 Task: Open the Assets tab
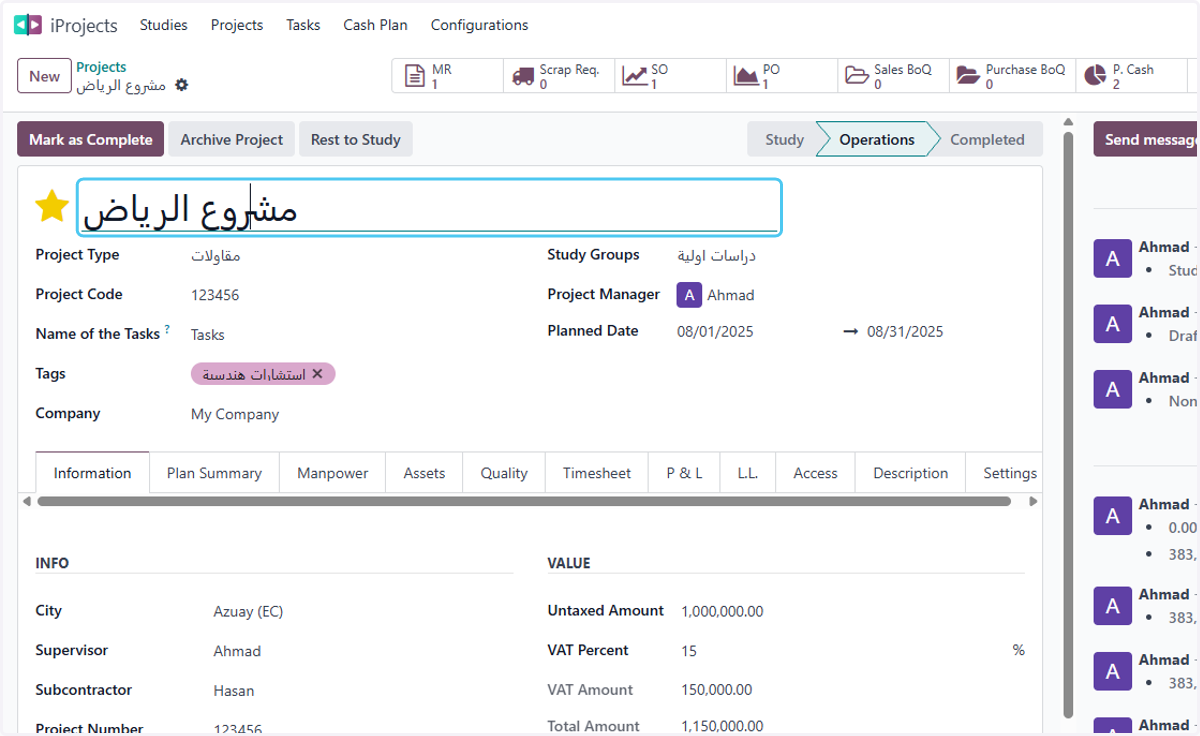coord(424,473)
